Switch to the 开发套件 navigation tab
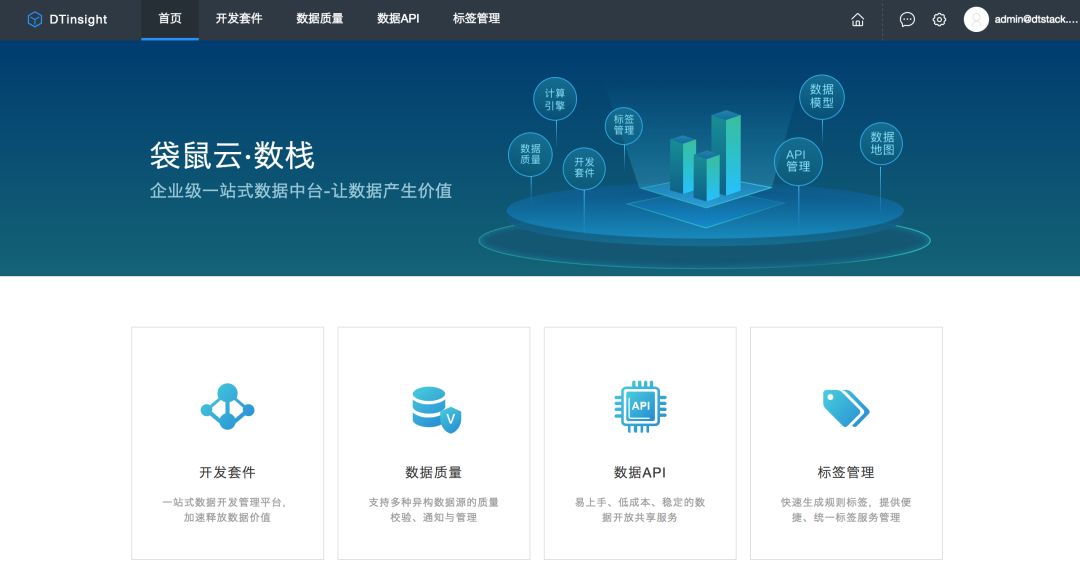The image size is (1080, 576). click(x=239, y=19)
